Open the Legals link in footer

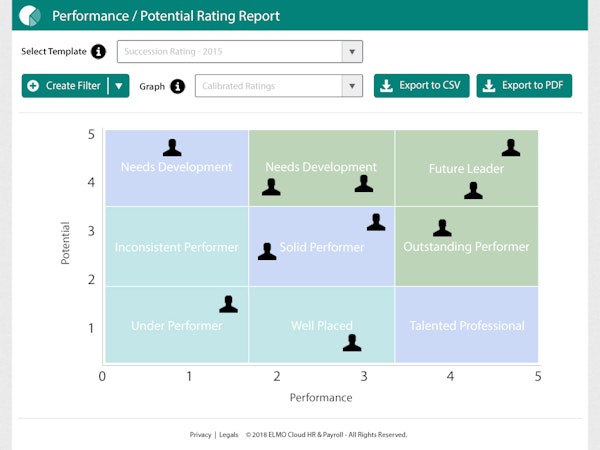tap(228, 435)
